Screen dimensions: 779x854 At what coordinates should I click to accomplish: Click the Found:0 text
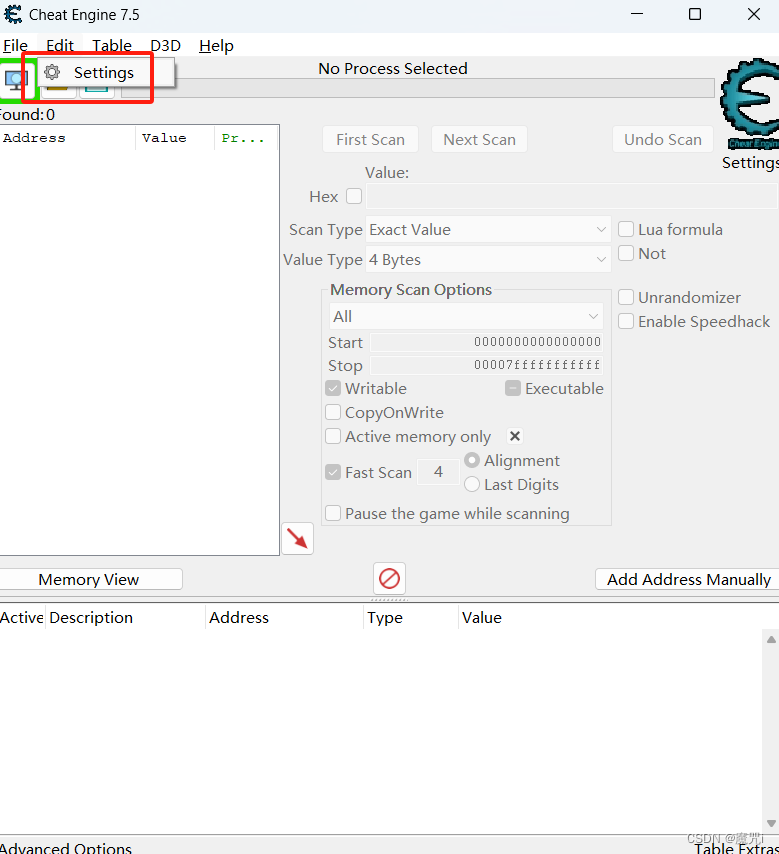point(26,114)
